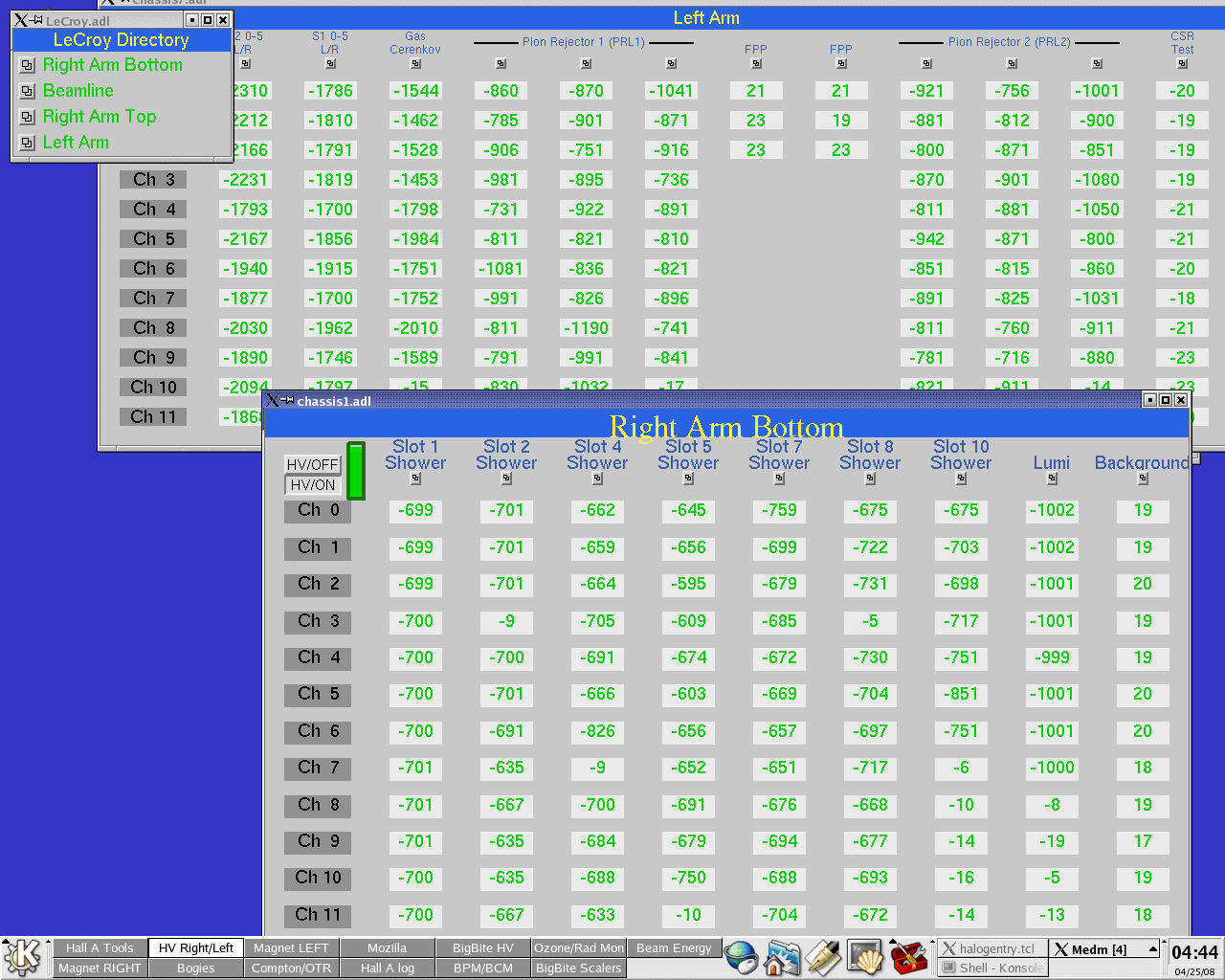Click the first FPP column display icon

pyautogui.click(x=756, y=64)
